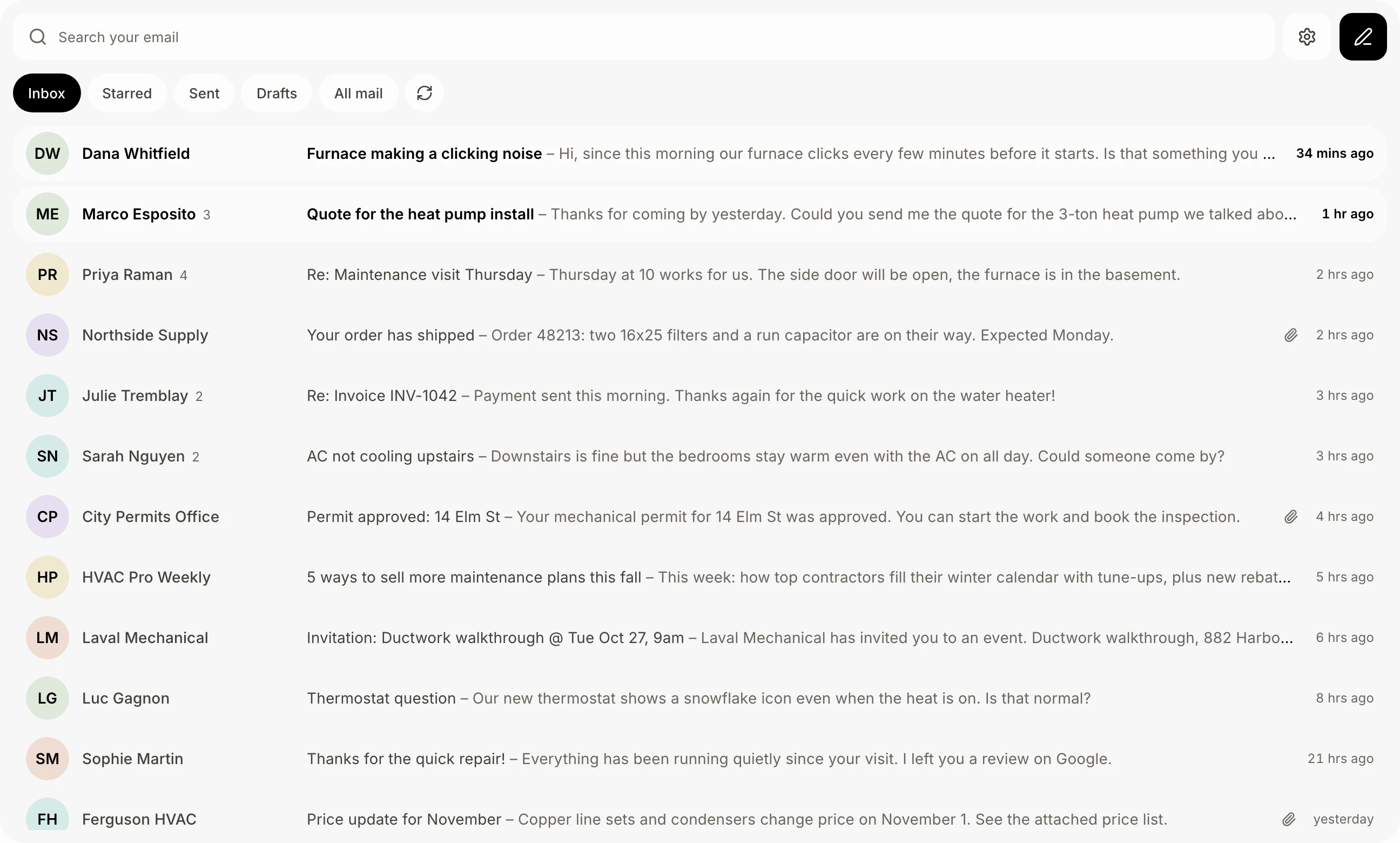
Task: Open "5 ways to sell more maintenance plans" newsletter
Action: click(699, 577)
